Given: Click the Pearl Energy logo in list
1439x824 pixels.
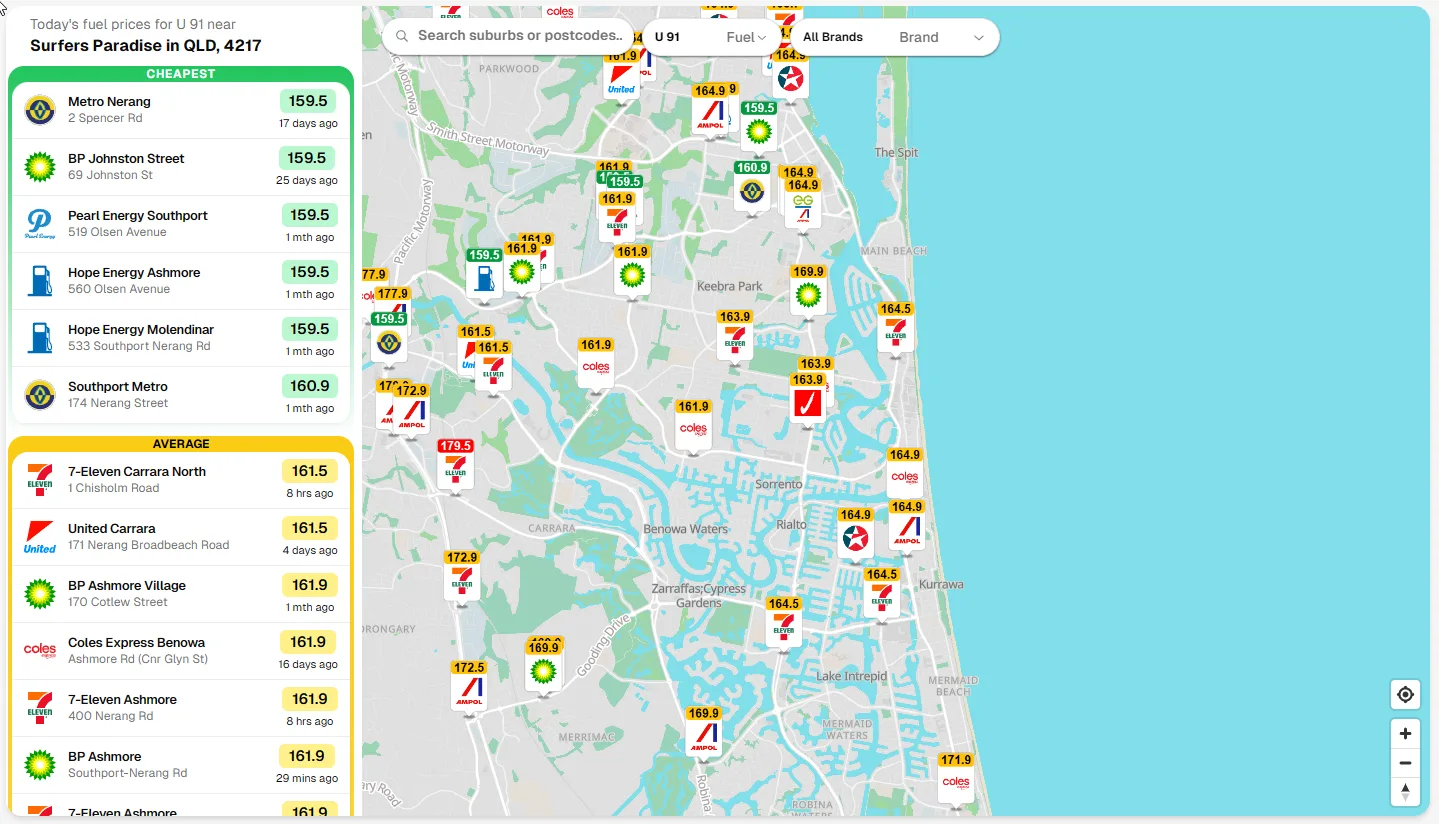Looking at the screenshot, I should pyautogui.click(x=40, y=224).
